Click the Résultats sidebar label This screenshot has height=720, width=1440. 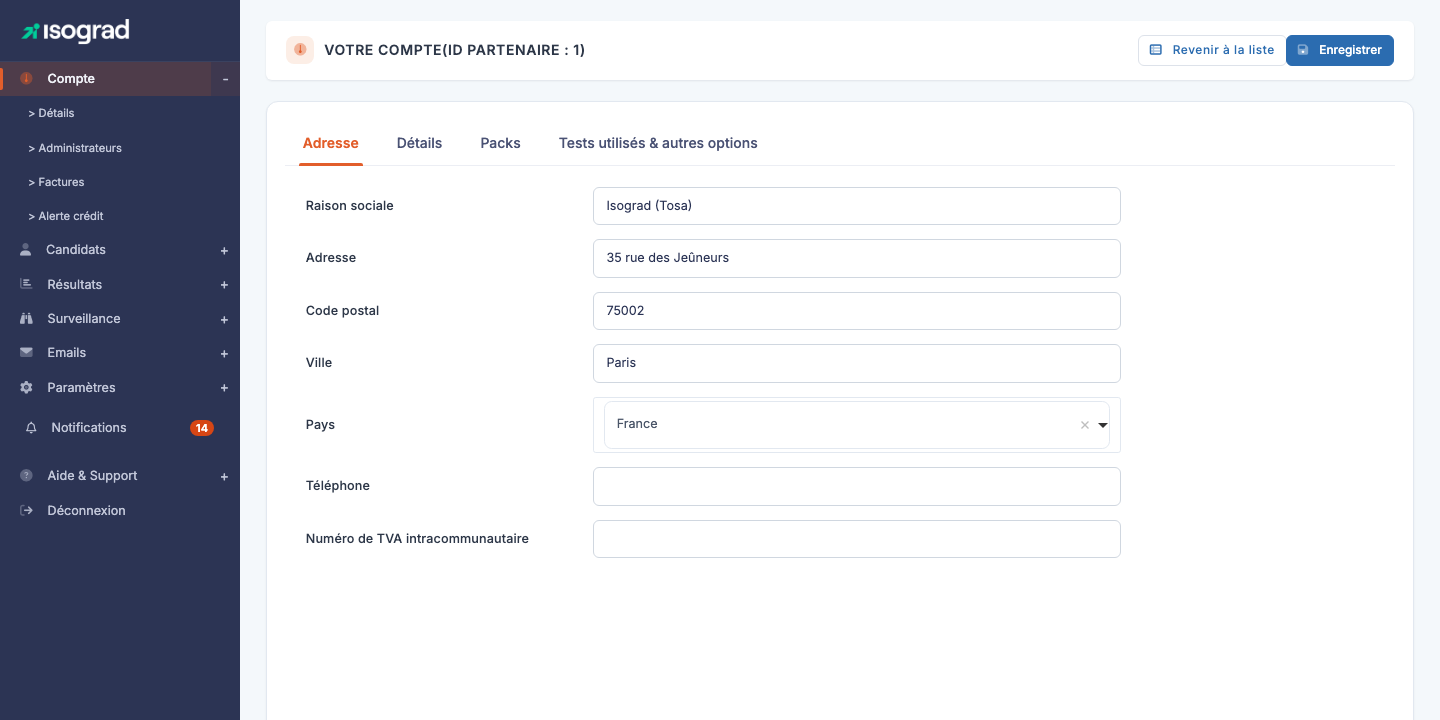coord(75,285)
